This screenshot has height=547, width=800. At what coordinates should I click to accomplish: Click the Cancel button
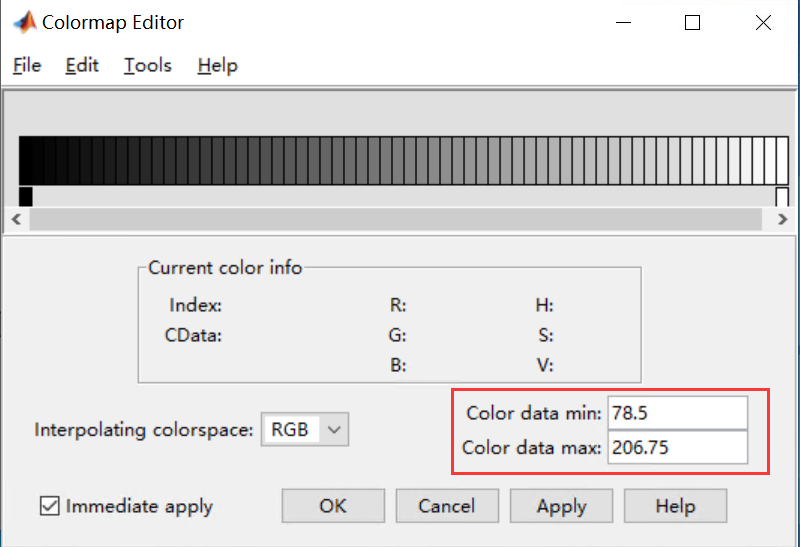447,506
